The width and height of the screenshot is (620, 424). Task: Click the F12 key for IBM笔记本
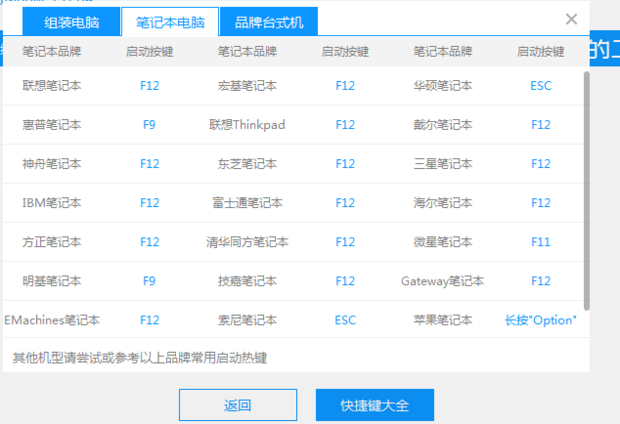149,203
